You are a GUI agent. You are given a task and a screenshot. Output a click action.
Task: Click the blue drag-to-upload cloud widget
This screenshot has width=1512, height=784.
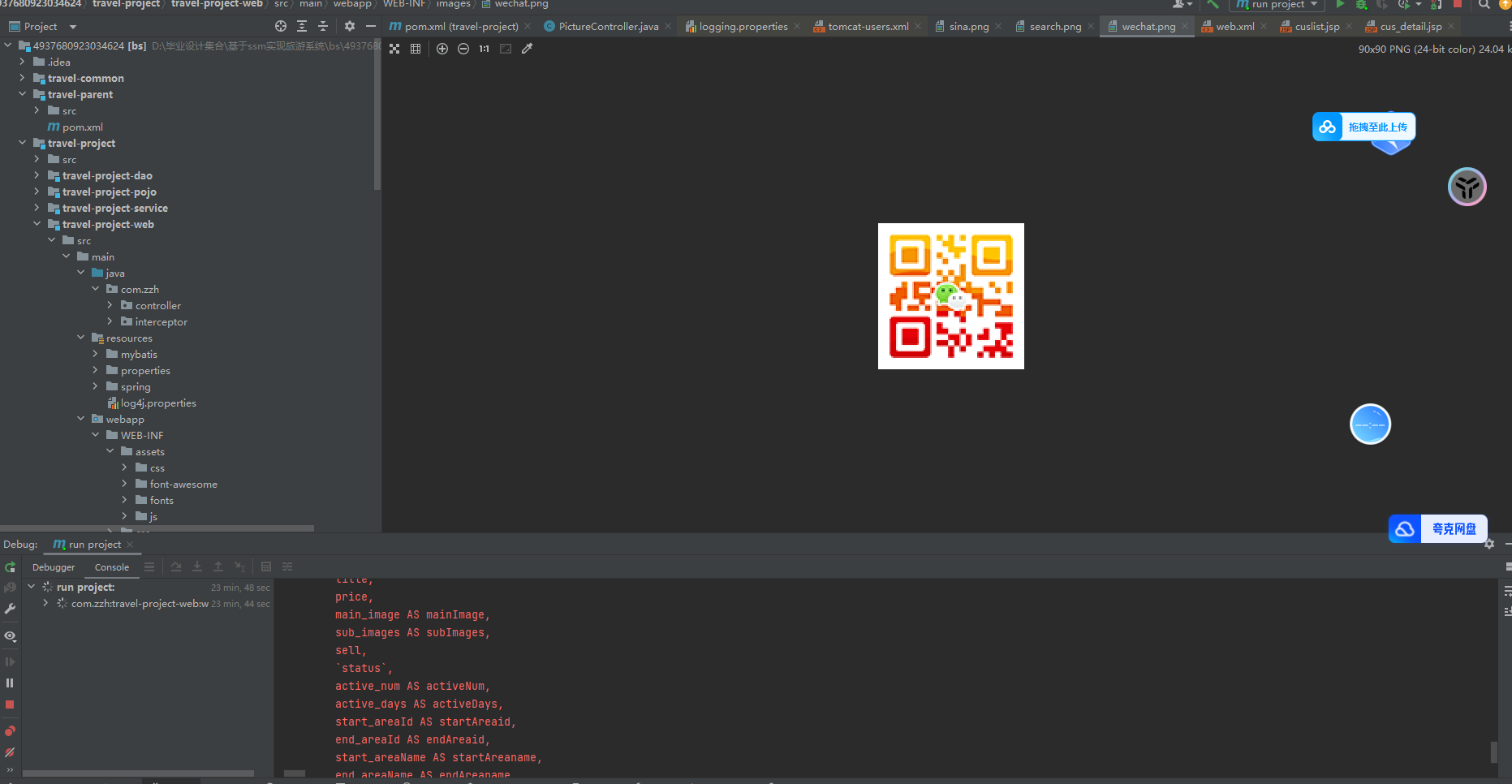(1363, 127)
